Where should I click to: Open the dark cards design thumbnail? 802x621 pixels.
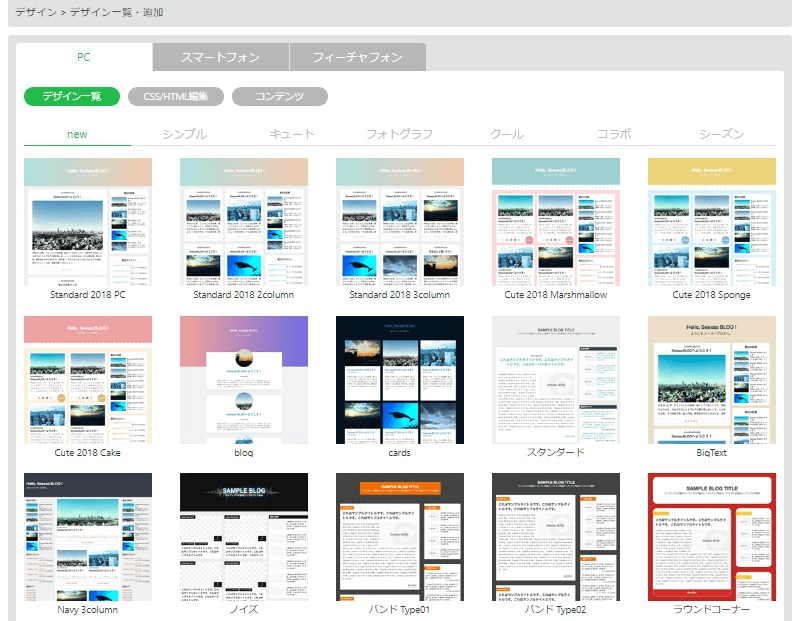click(x=399, y=380)
